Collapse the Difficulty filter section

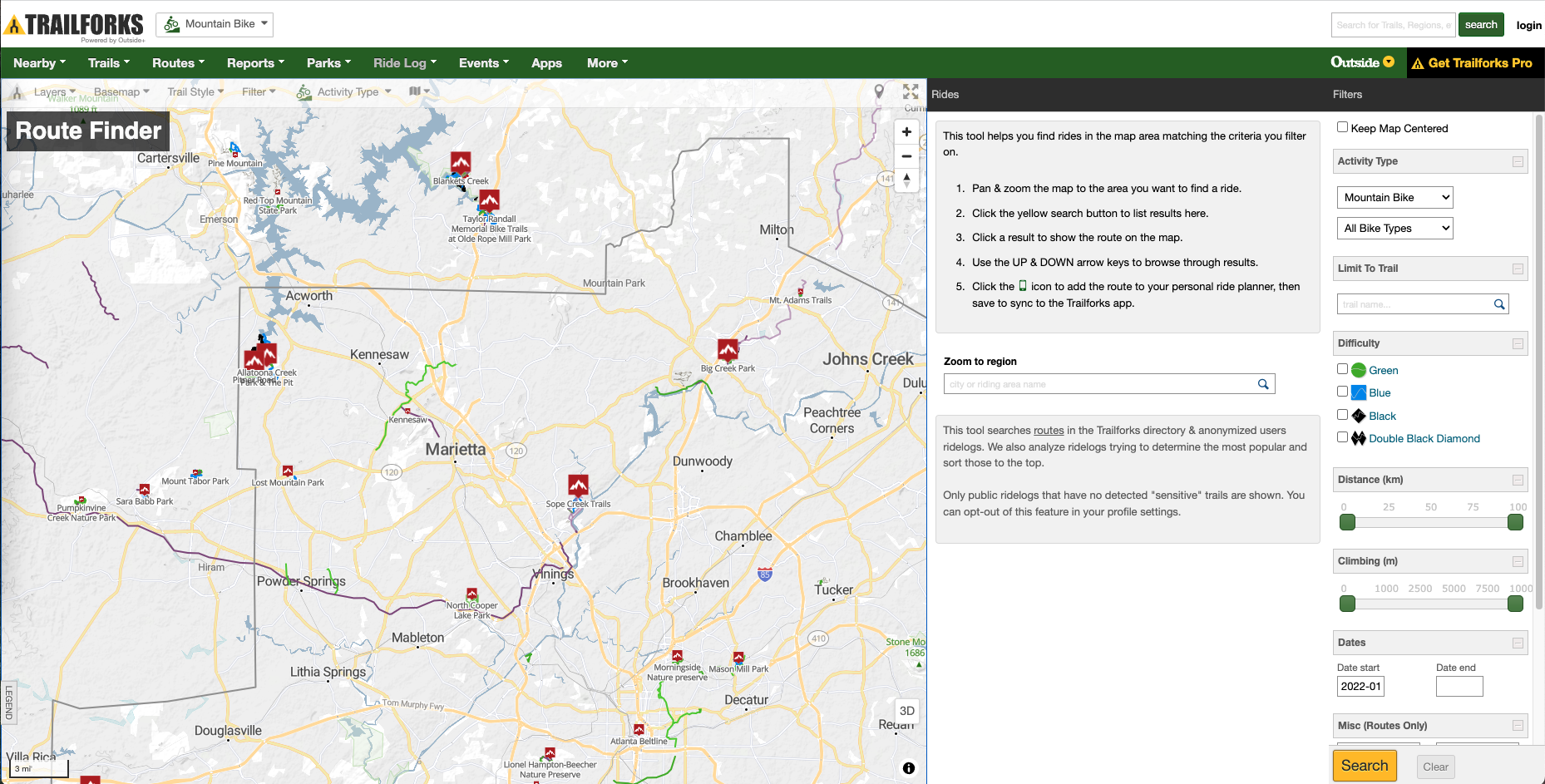(1518, 343)
